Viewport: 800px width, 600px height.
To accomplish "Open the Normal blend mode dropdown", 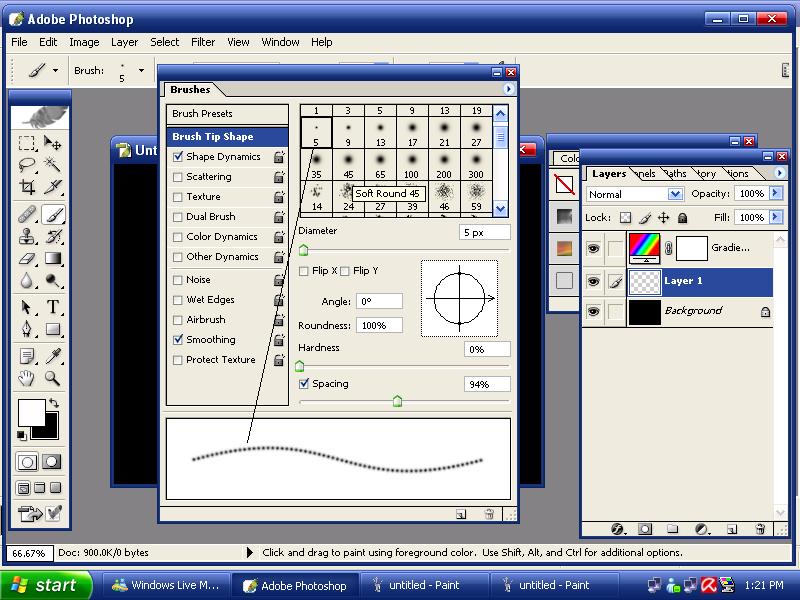I will [675, 194].
